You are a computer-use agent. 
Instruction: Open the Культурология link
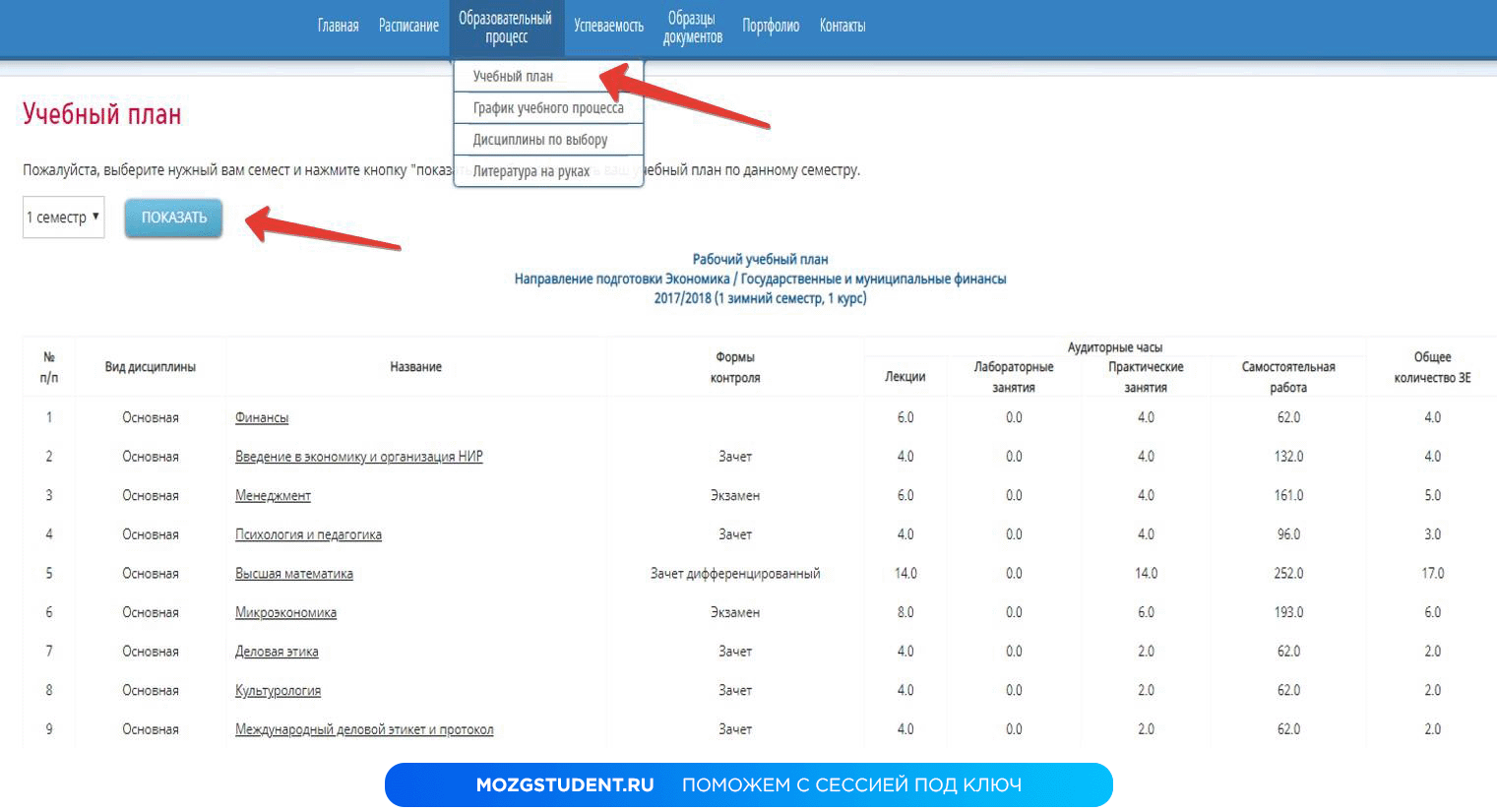pyautogui.click(x=278, y=690)
